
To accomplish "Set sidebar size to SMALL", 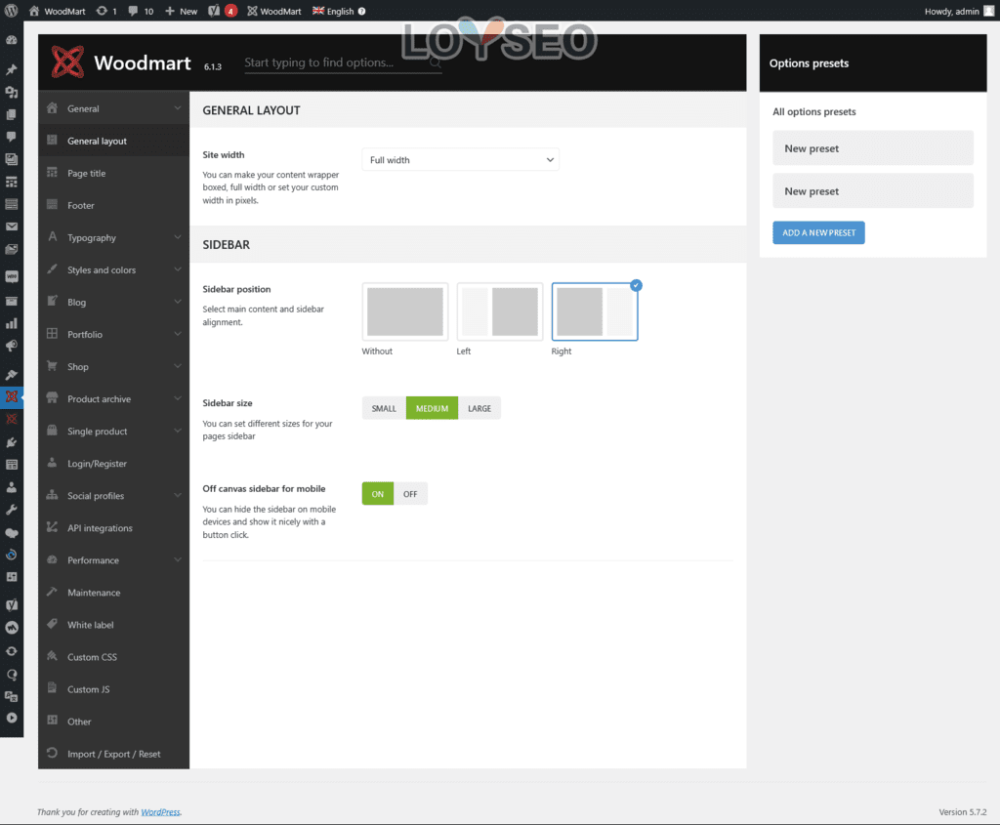I will coord(384,408).
